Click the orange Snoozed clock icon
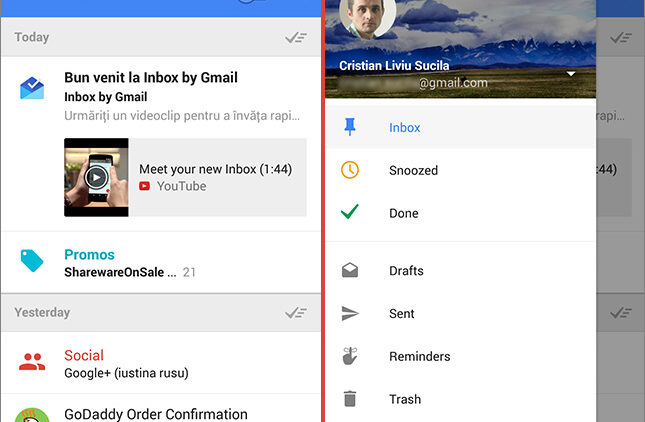 [x=349, y=170]
